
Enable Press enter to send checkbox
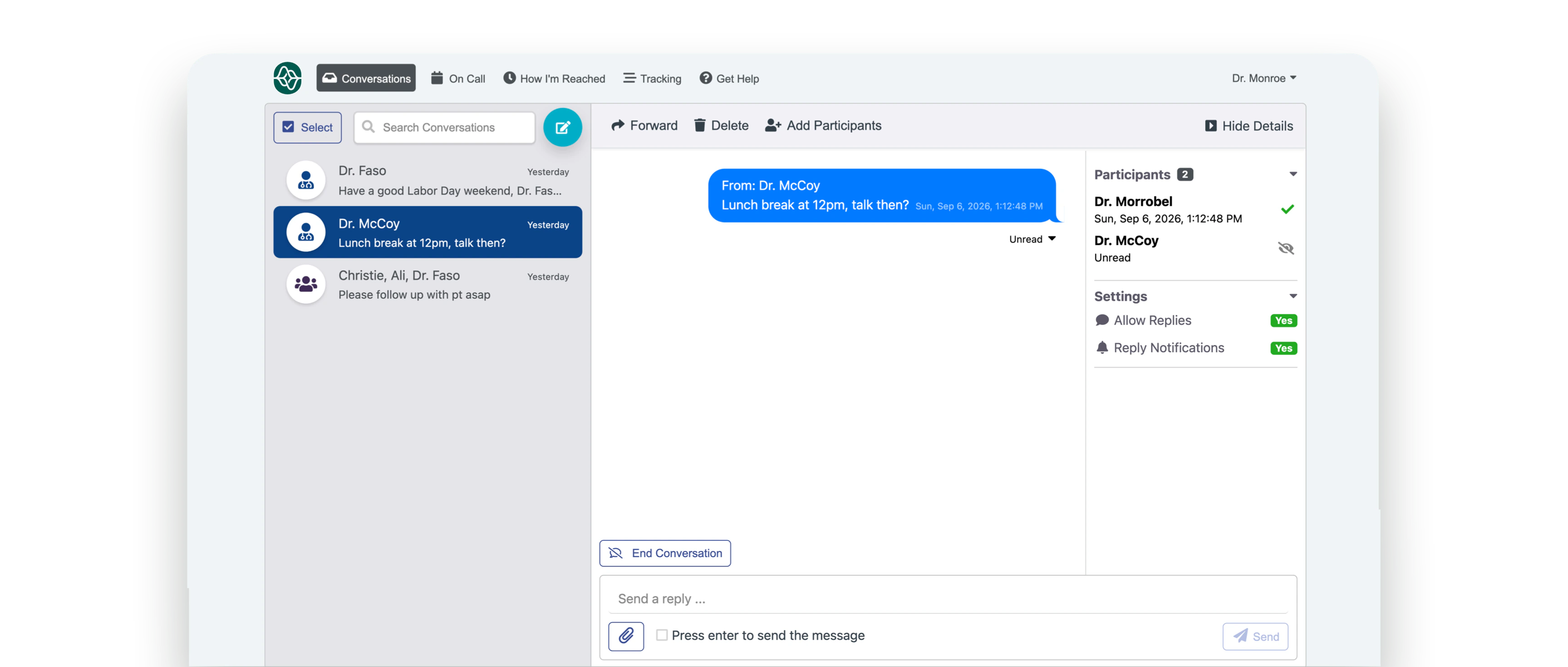tap(662, 635)
